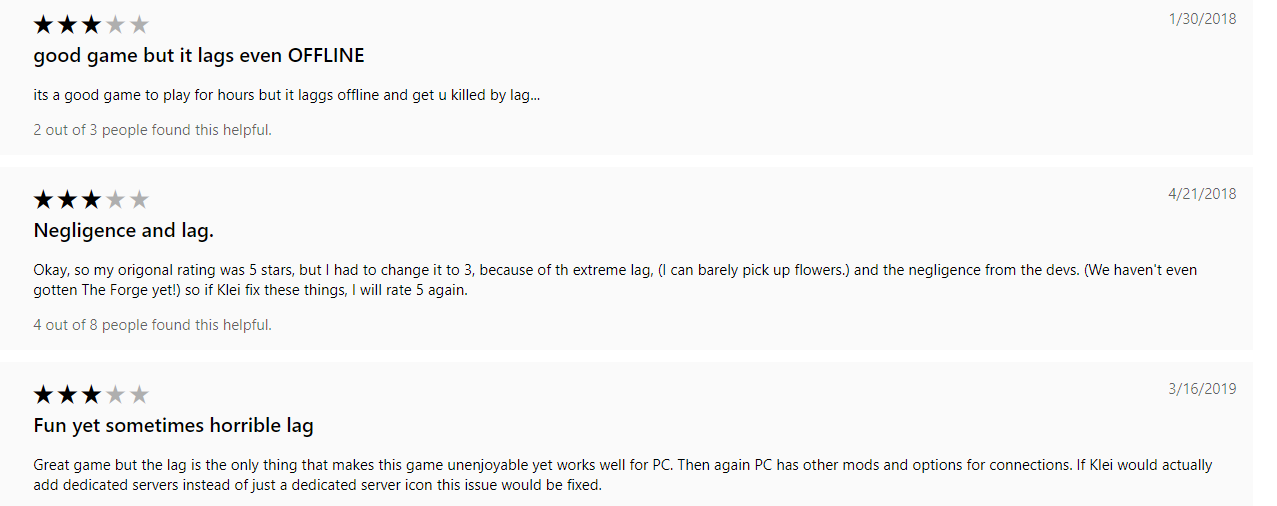Click the review text about lagging offline
This screenshot has height=506, width=1277.
pyautogui.click(x=287, y=96)
